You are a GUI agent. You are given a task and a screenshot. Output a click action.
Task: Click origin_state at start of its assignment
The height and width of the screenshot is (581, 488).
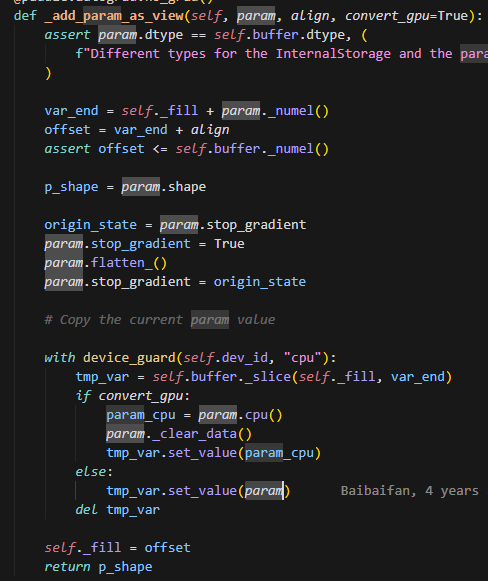[90, 225]
